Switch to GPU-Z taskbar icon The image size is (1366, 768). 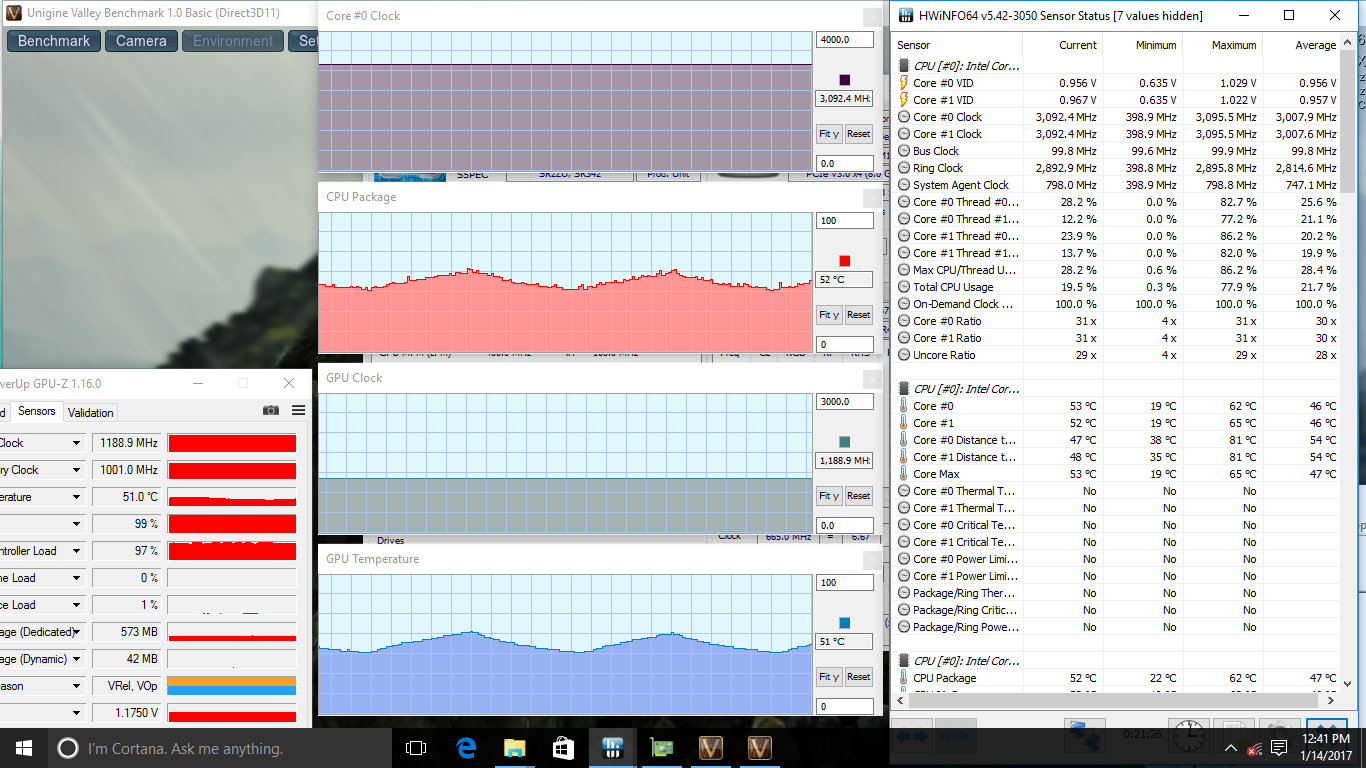click(661, 748)
